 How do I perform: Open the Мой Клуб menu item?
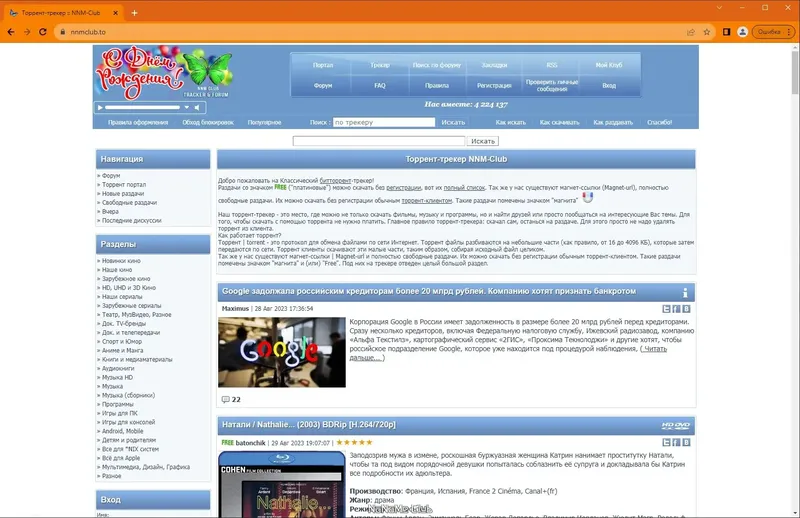tap(609, 65)
